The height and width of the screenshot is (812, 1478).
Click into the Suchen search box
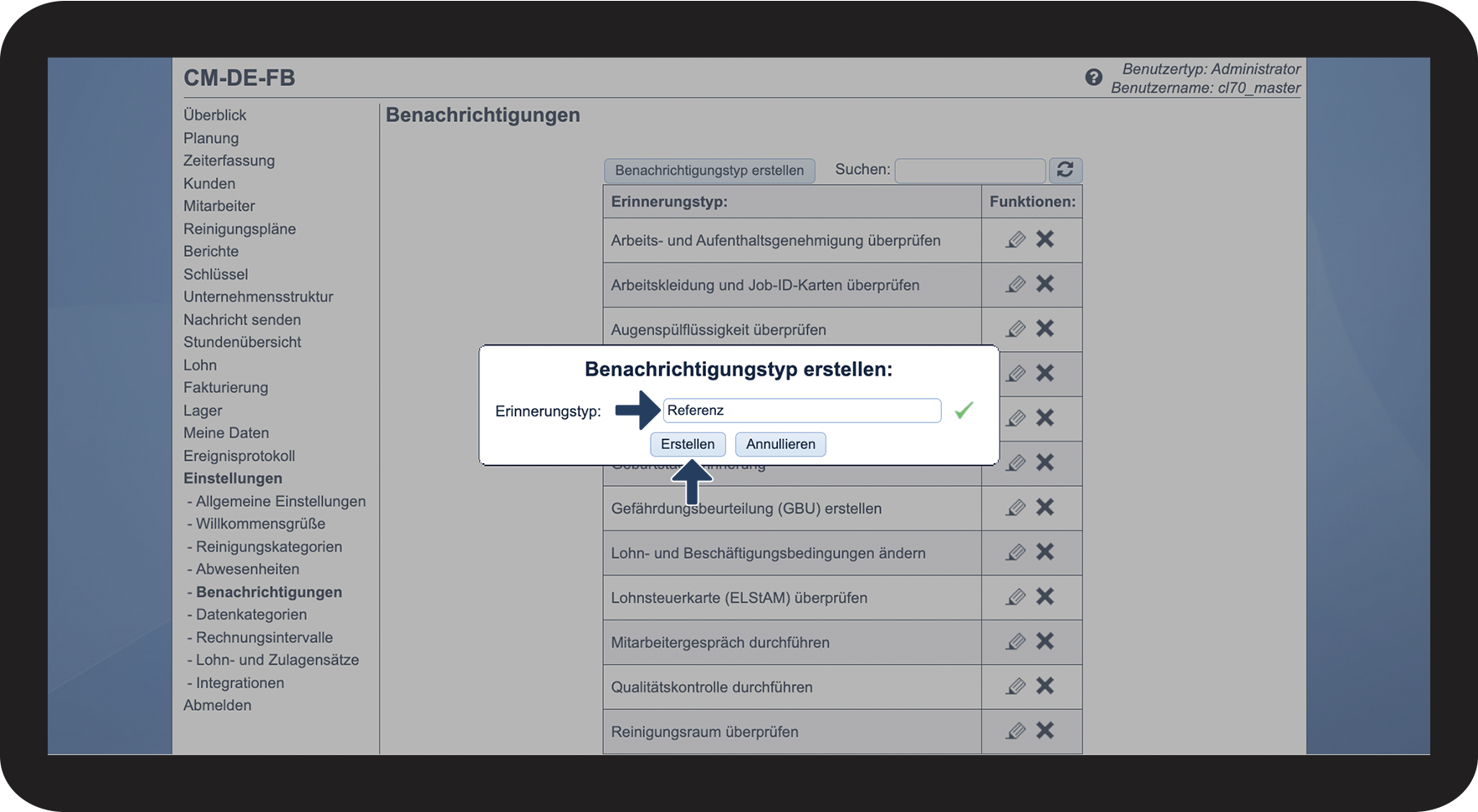click(x=969, y=171)
